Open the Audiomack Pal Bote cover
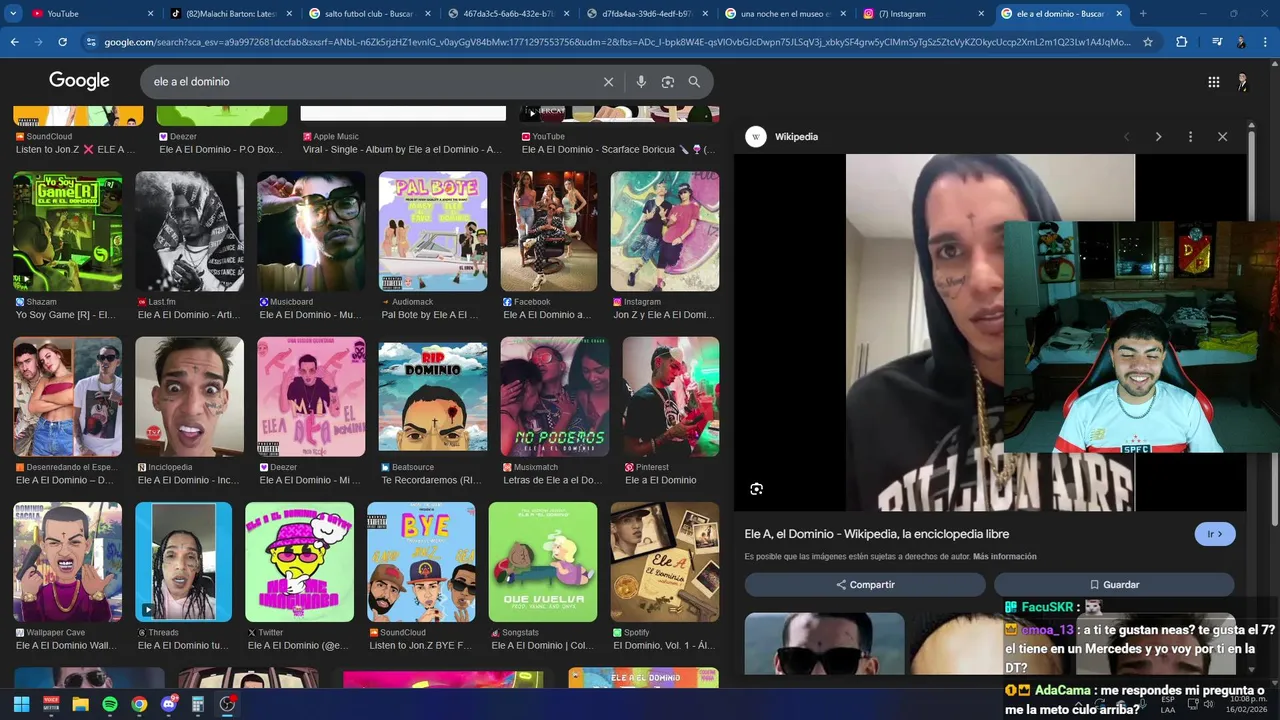Image resolution: width=1280 pixels, height=720 pixels. coord(433,232)
